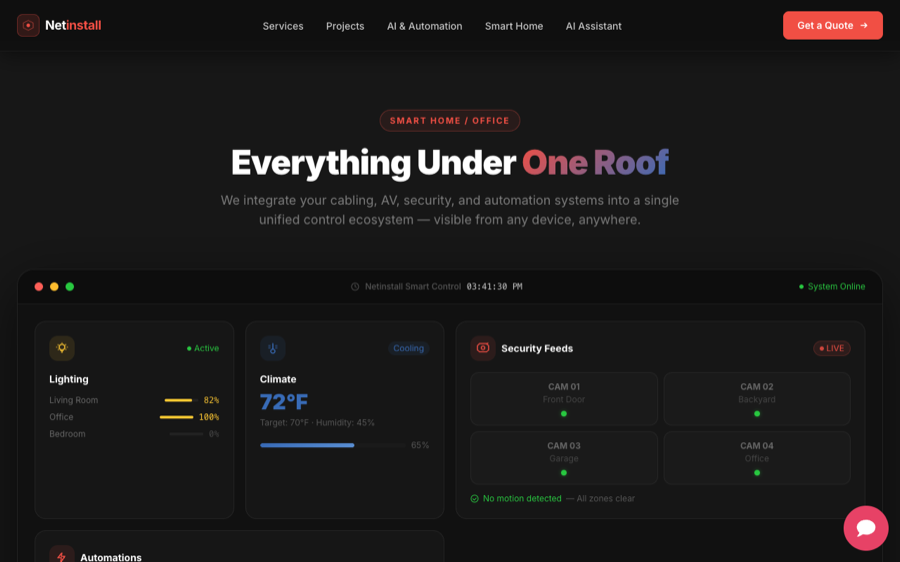Image resolution: width=900 pixels, height=562 pixels.
Task: Click the Automations heading
Action: pos(111,557)
